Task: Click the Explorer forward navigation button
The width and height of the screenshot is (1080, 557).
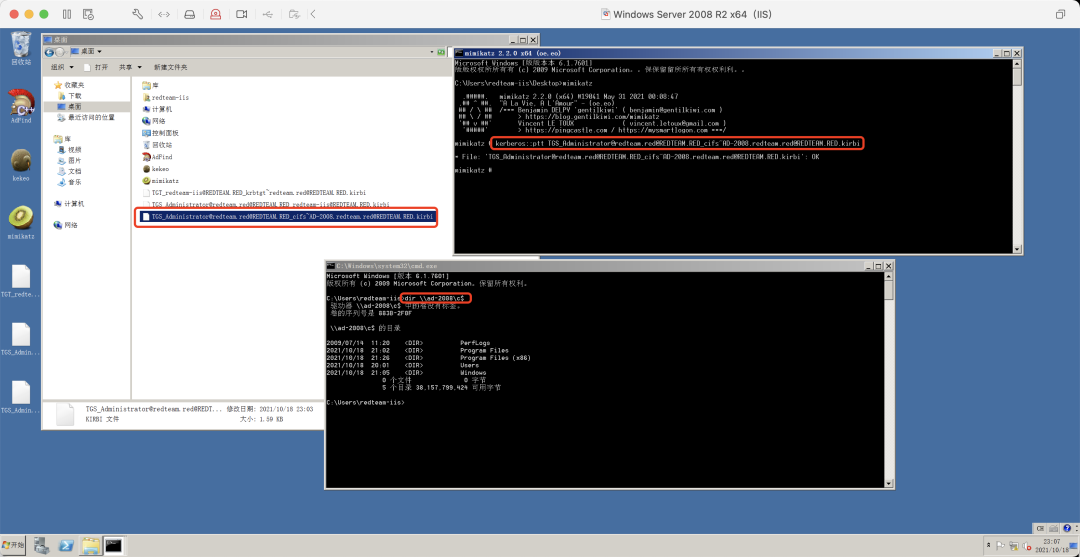Action: 61,52
